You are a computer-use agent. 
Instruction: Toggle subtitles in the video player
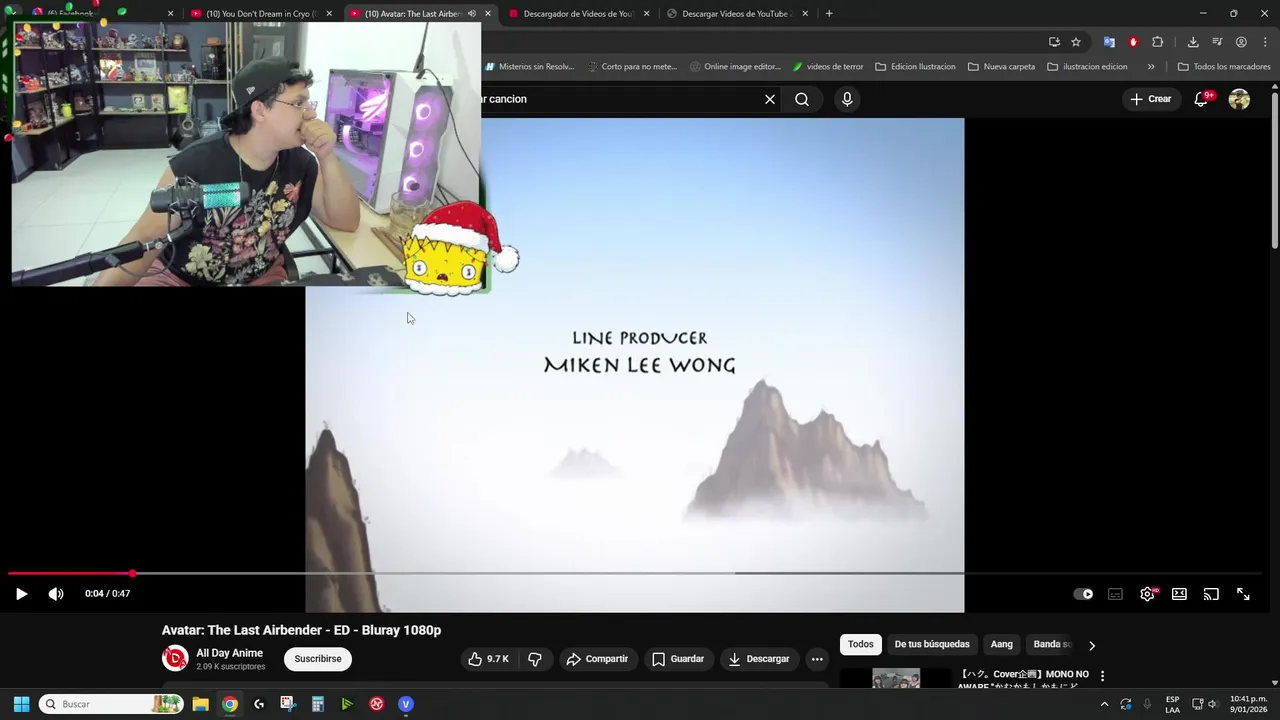(1115, 594)
